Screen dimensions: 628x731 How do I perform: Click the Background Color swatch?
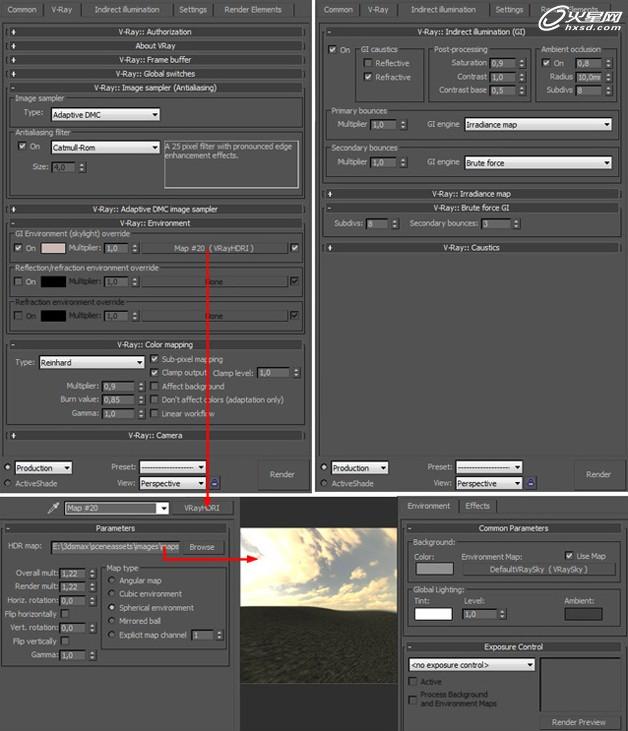(435, 568)
